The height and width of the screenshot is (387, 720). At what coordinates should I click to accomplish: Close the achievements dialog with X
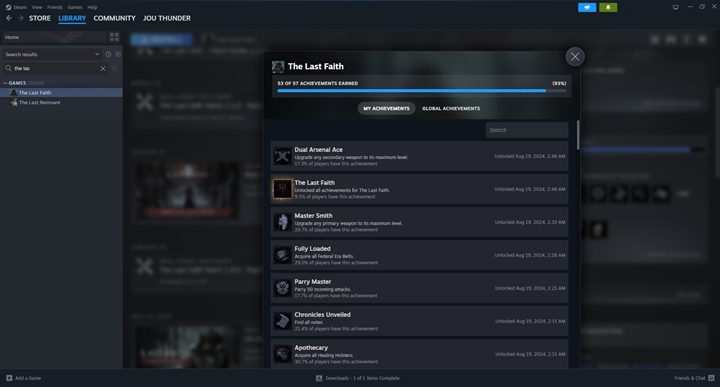click(x=575, y=57)
